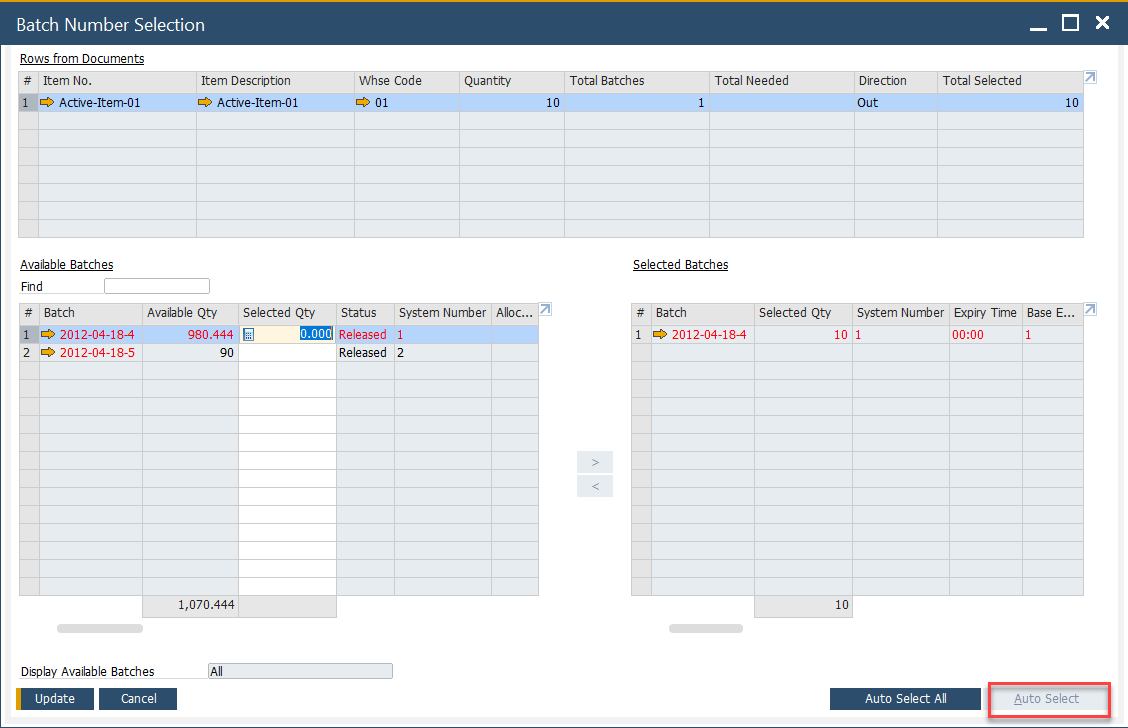Click Selected Batches horizontal scrollbar
1128x728 pixels.
[705, 629]
